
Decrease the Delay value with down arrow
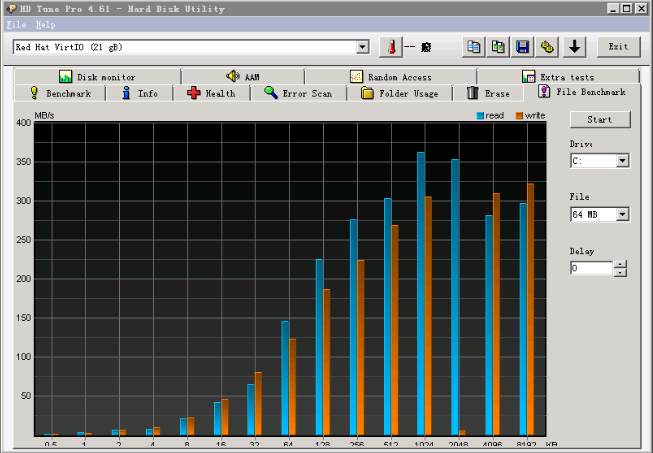620,272
